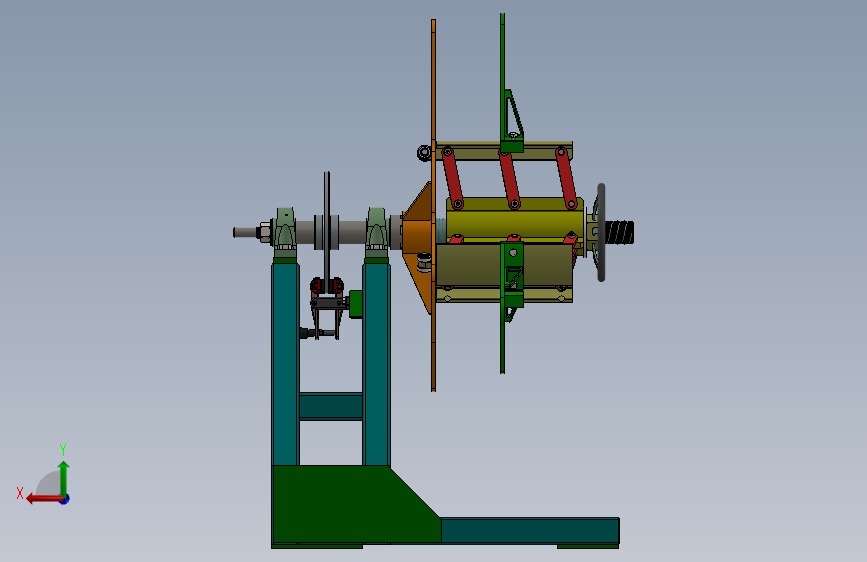
Task: Select the leftmost red link arm
Action: (453, 179)
